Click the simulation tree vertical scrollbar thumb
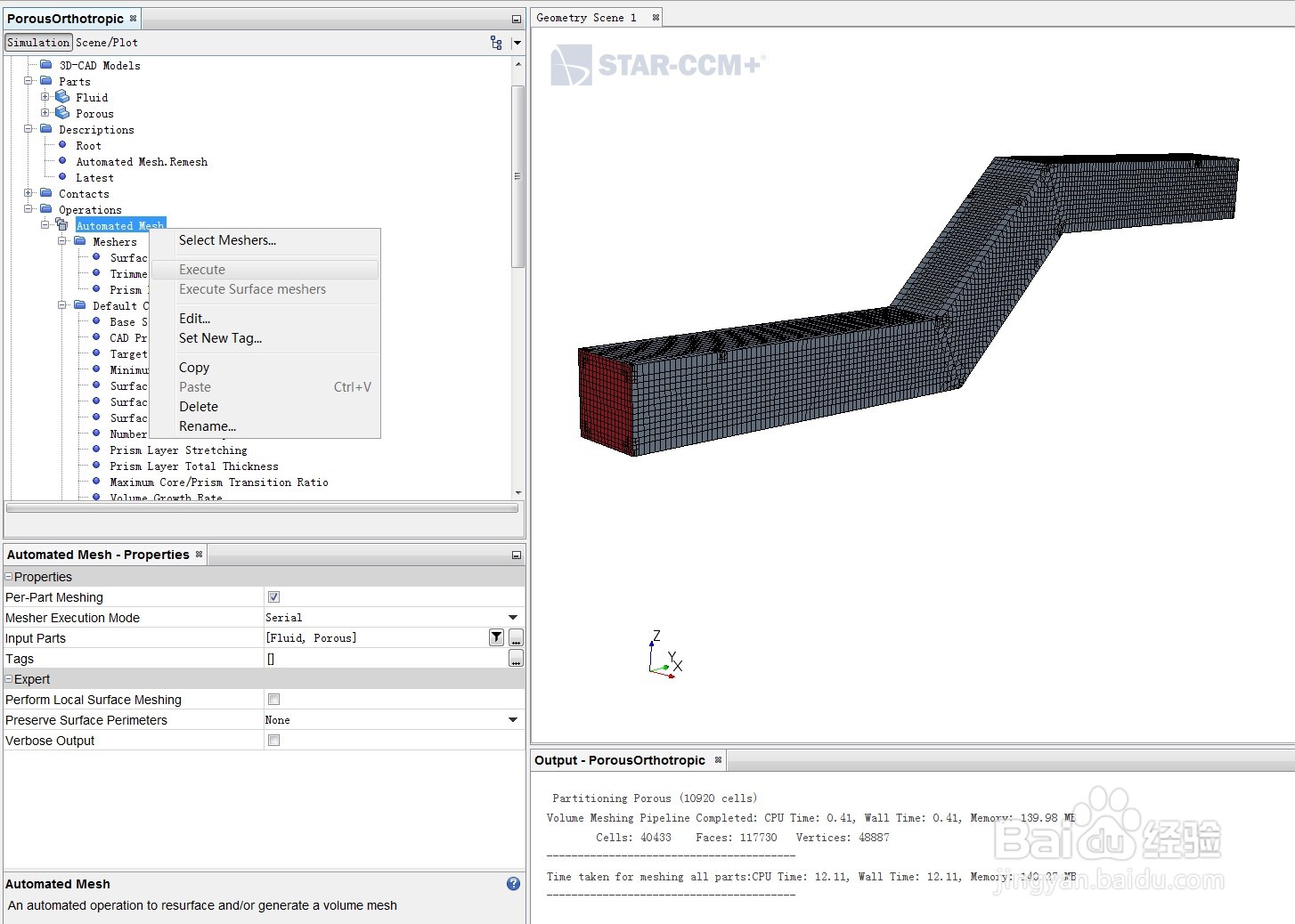Image resolution: width=1295 pixels, height=924 pixels. point(517,176)
